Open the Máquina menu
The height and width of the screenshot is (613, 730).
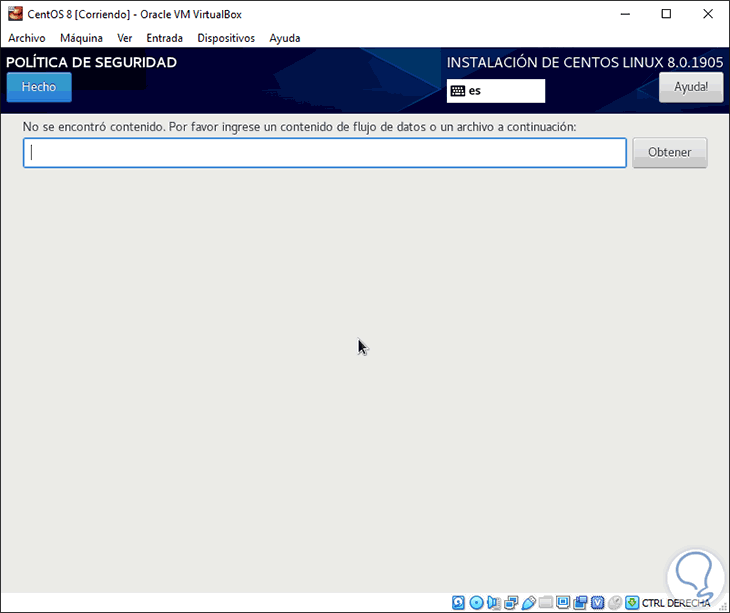click(81, 38)
